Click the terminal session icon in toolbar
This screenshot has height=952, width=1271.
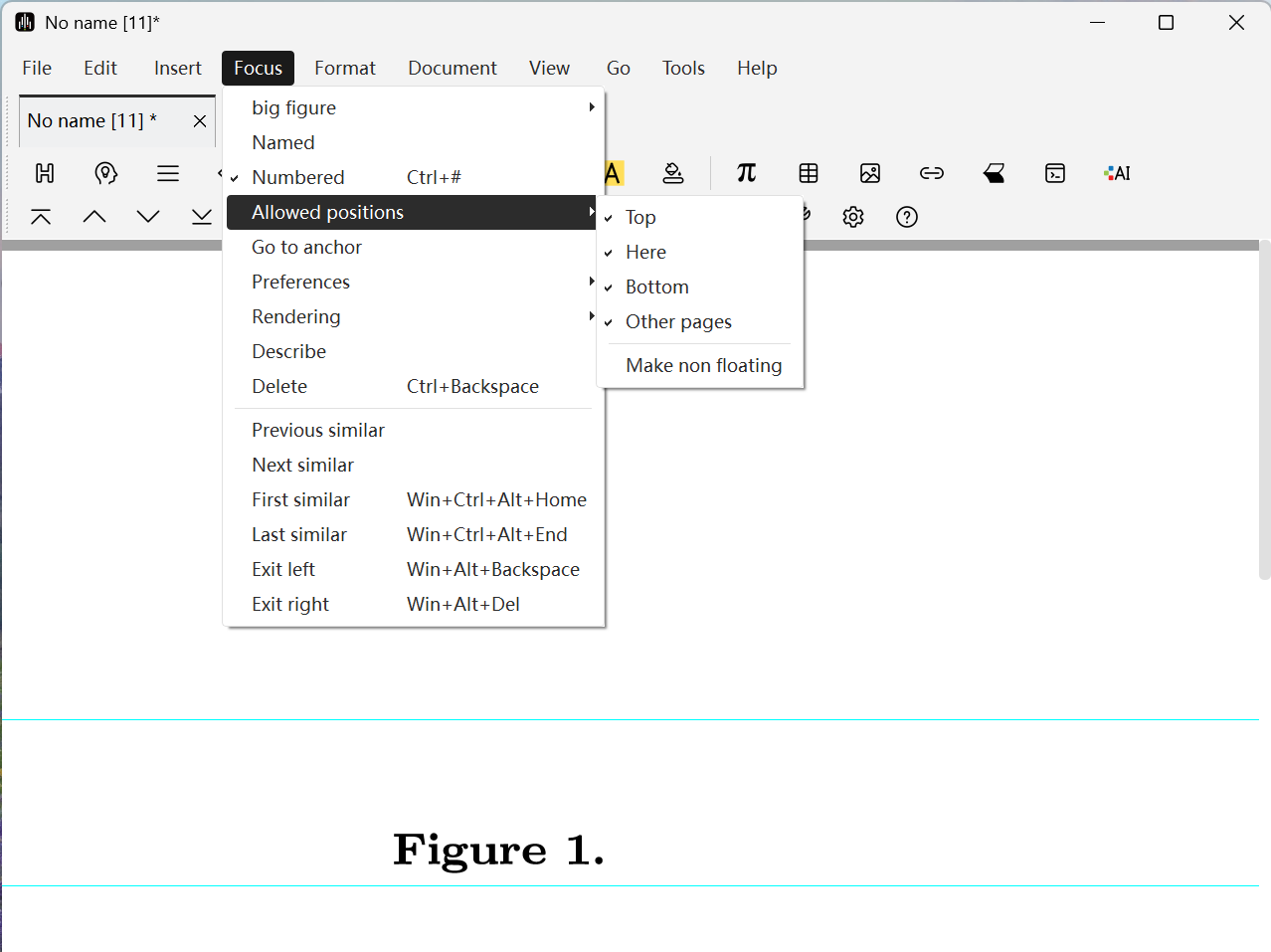[x=1055, y=173]
